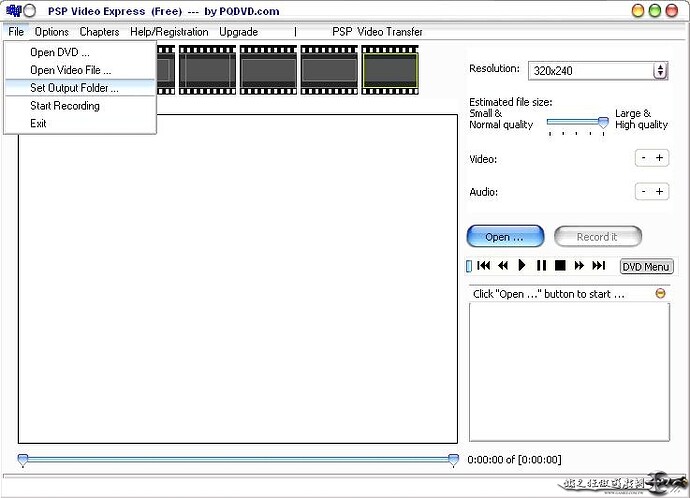Choose Open DVD... from File menu

pos(80,52)
